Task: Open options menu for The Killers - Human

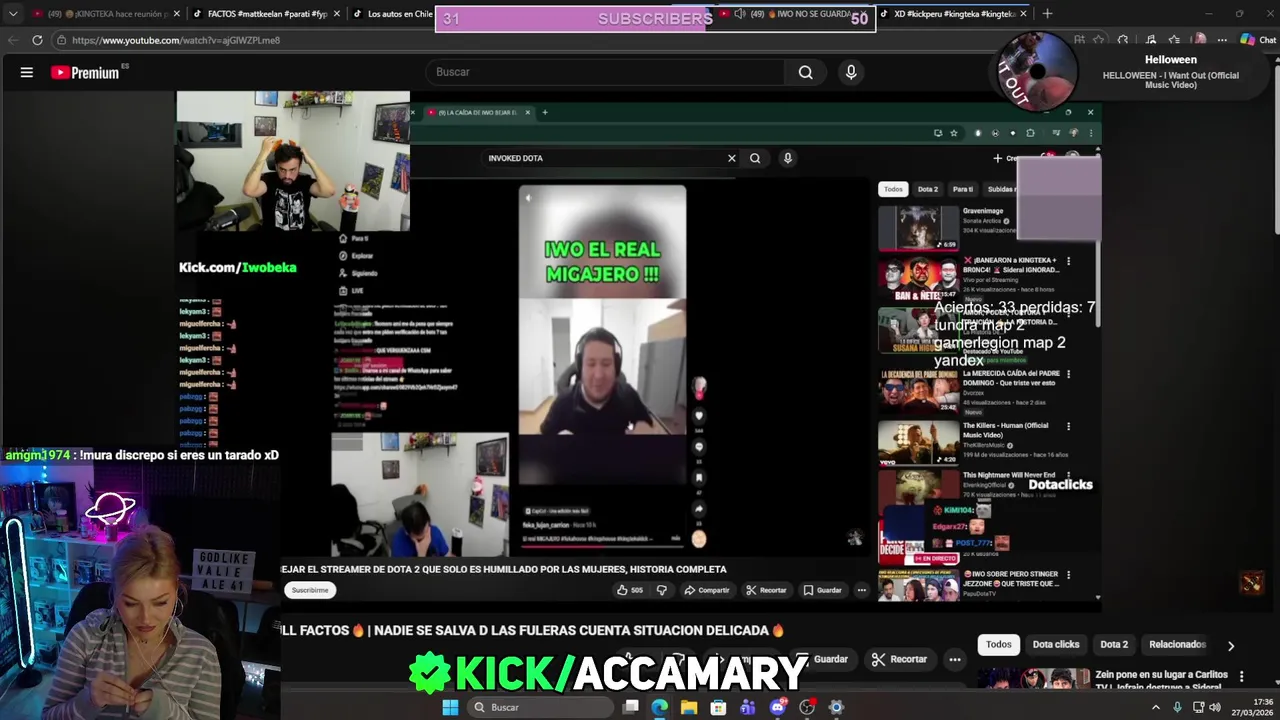Action: click(x=1068, y=426)
